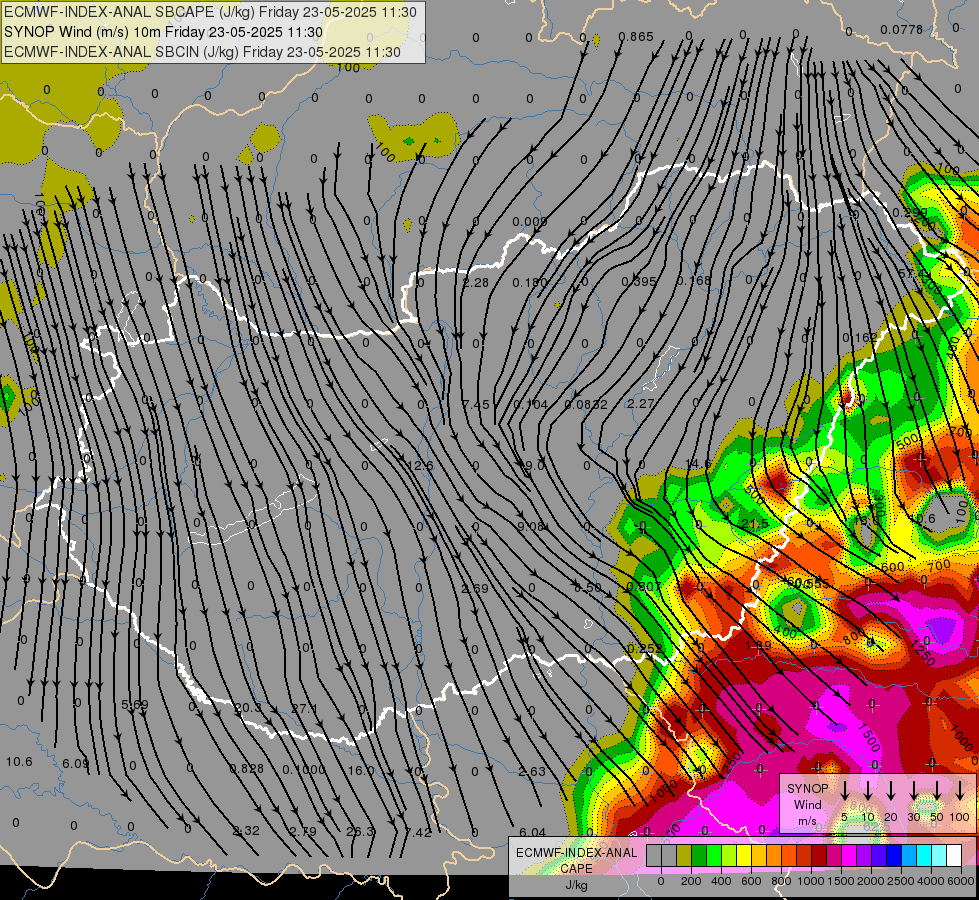
Task: Click the map value 6.04
Action: [x=532, y=833]
